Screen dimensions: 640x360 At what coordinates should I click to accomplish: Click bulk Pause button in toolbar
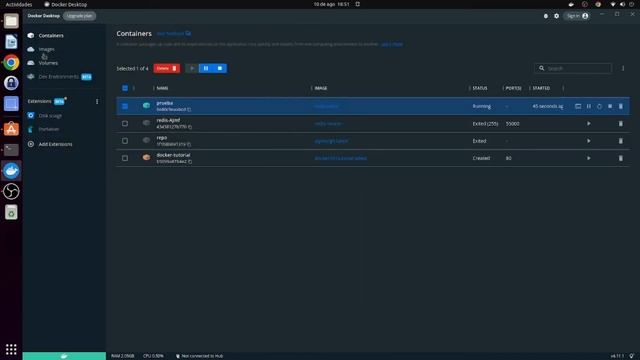pos(206,68)
